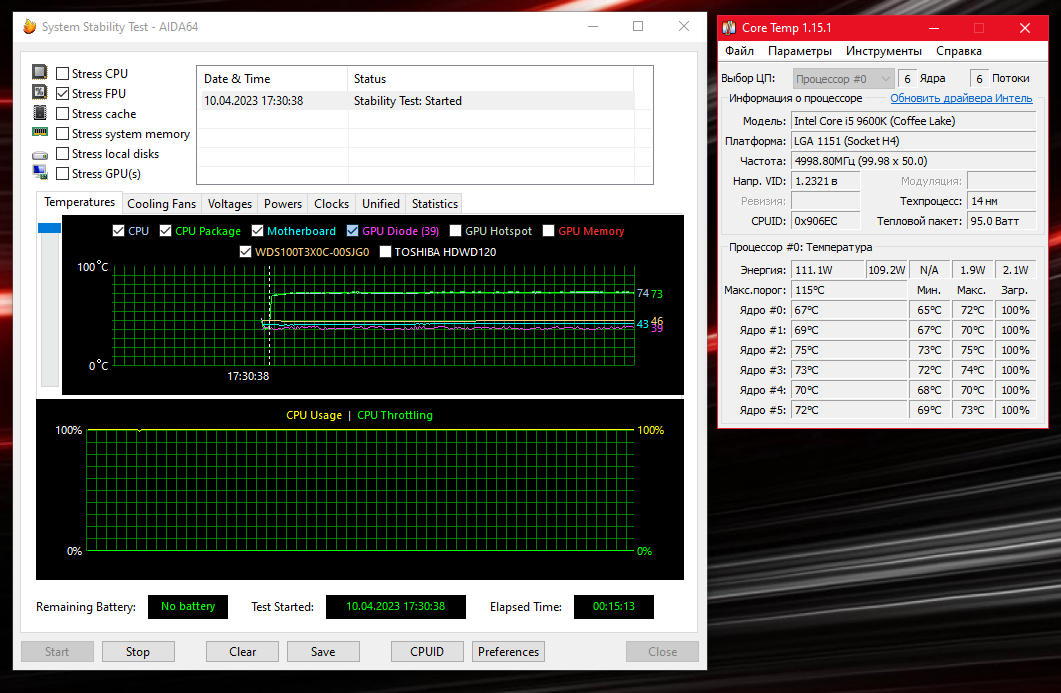
Task: Toggle the CPU temperature graph checkbox
Action: [x=118, y=231]
